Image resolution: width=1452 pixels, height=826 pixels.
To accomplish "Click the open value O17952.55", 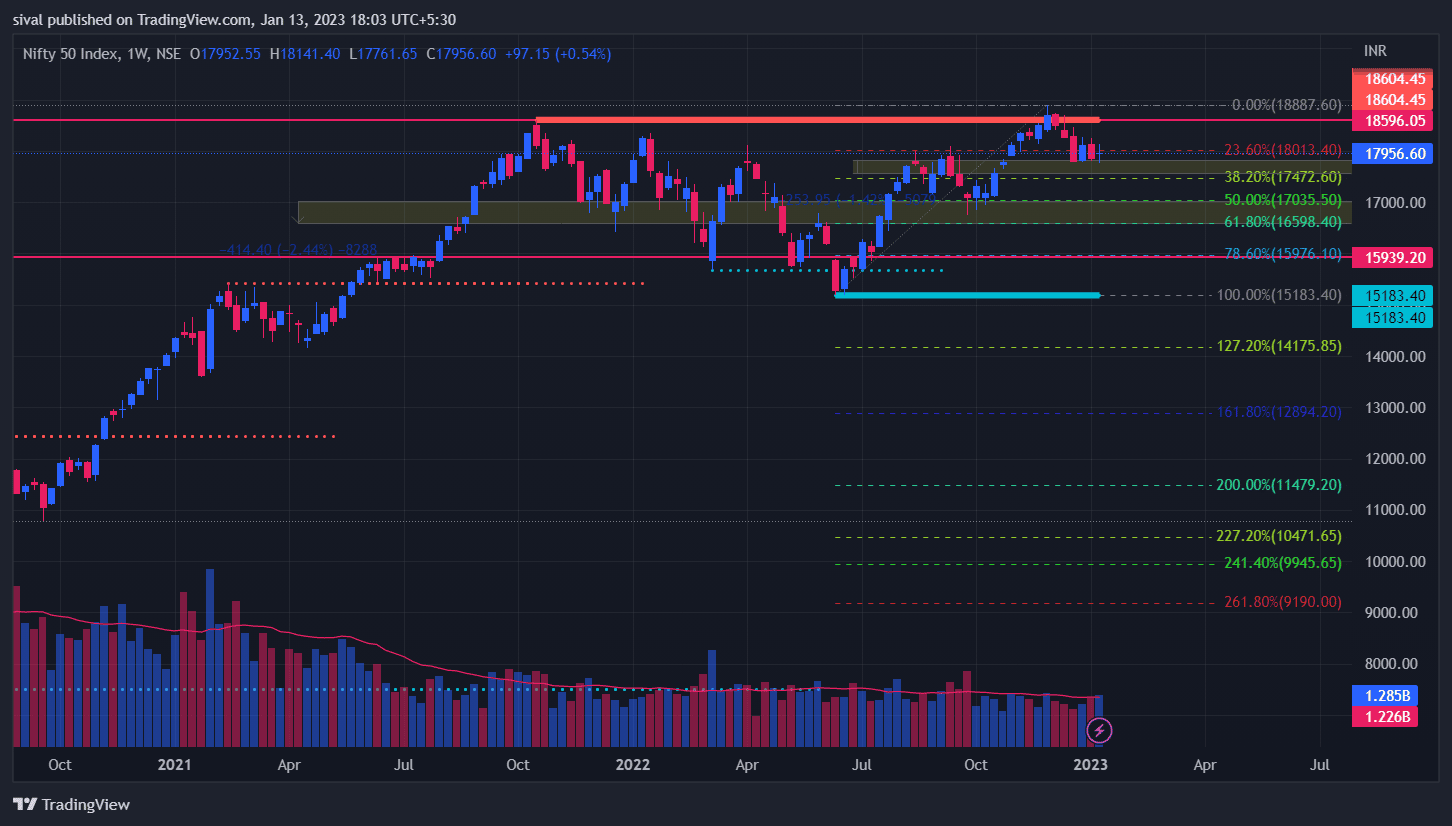I will (x=226, y=53).
